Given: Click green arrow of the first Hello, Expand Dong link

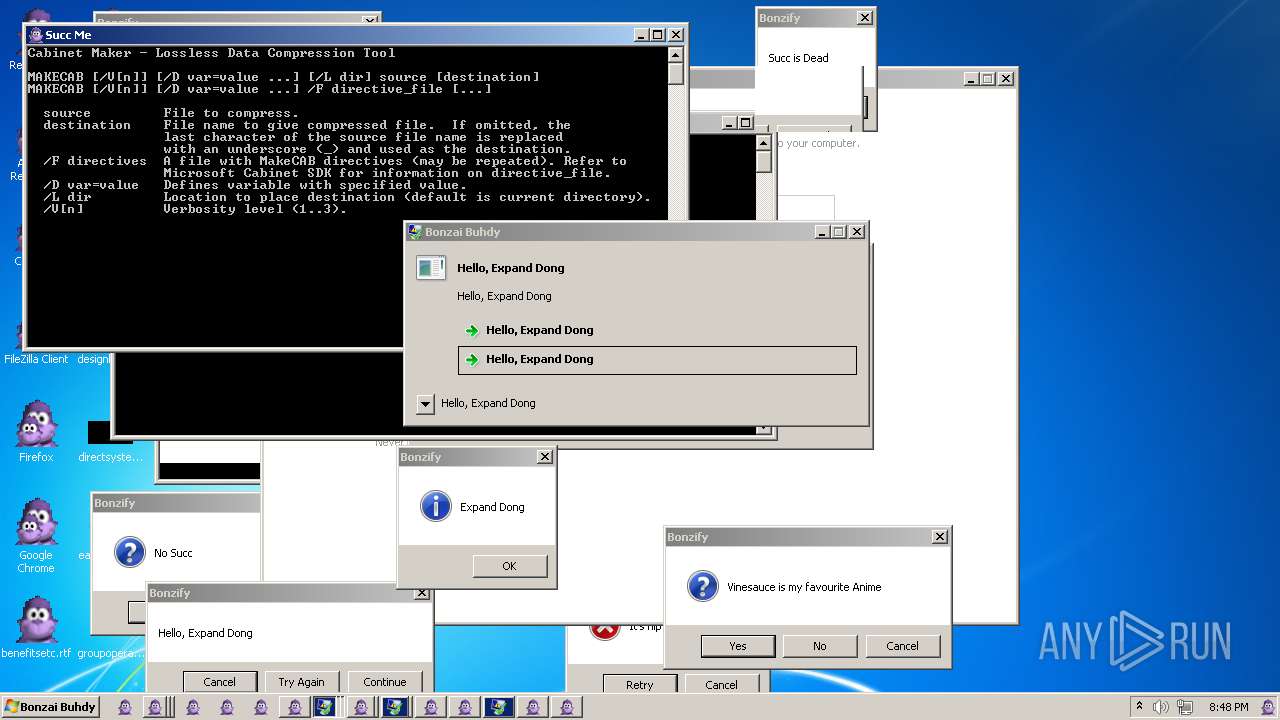Looking at the screenshot, I should coord(472,330).
